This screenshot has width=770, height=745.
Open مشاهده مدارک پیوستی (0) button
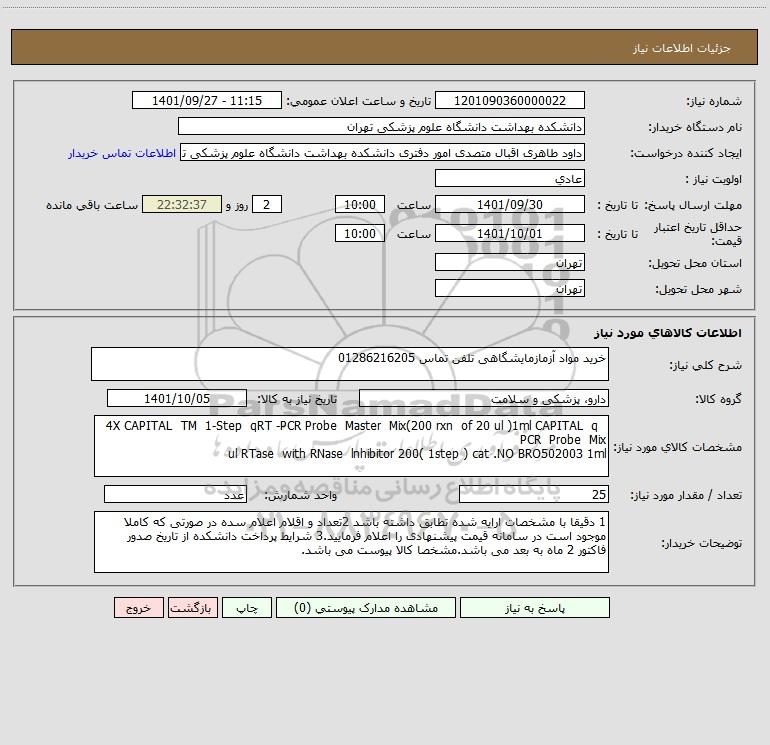[366, 607]
